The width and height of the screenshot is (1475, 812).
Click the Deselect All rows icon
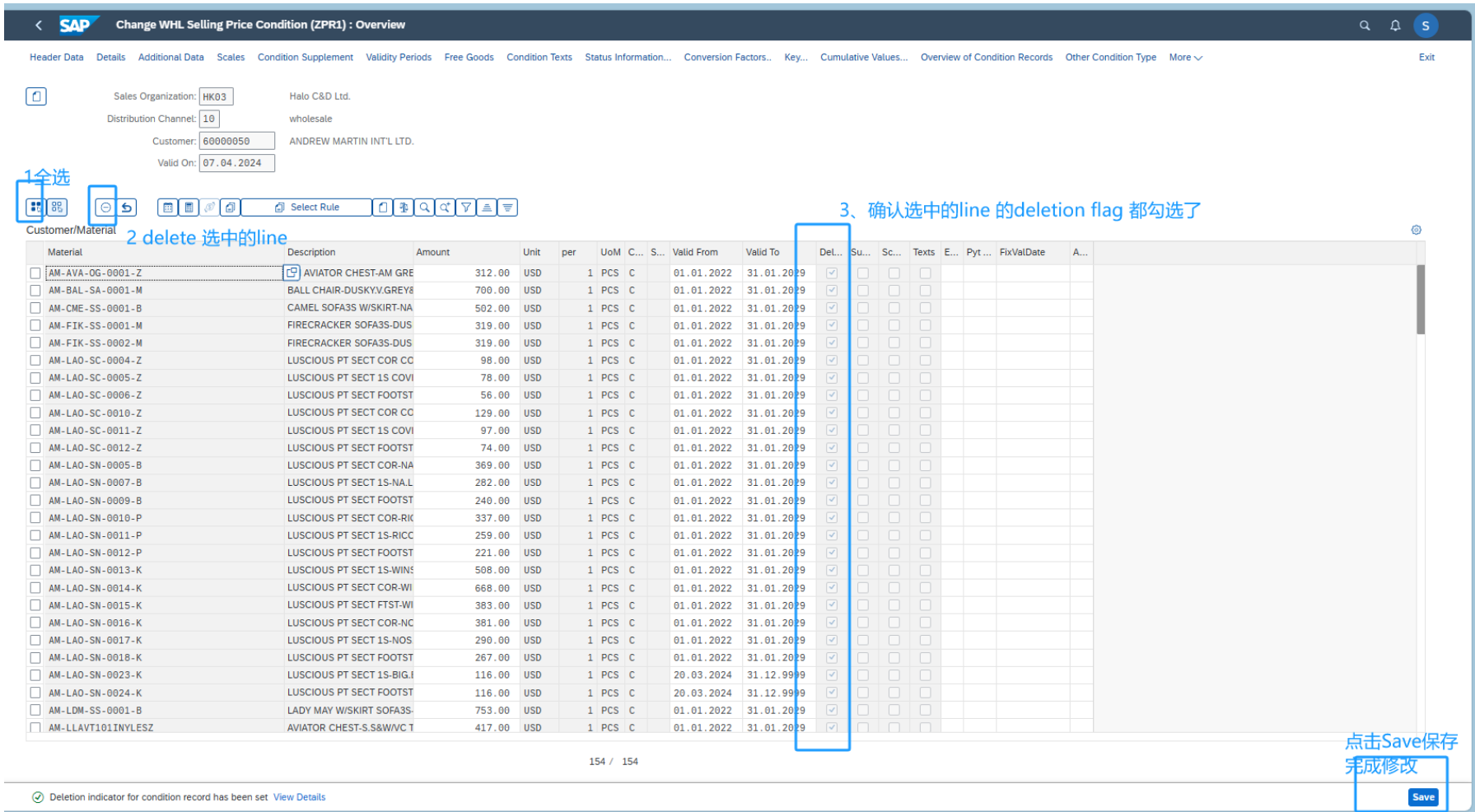(57, 208)
